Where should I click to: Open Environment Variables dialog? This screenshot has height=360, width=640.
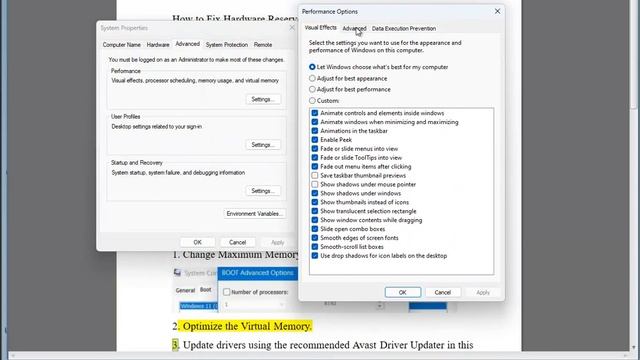coord(254,213)
